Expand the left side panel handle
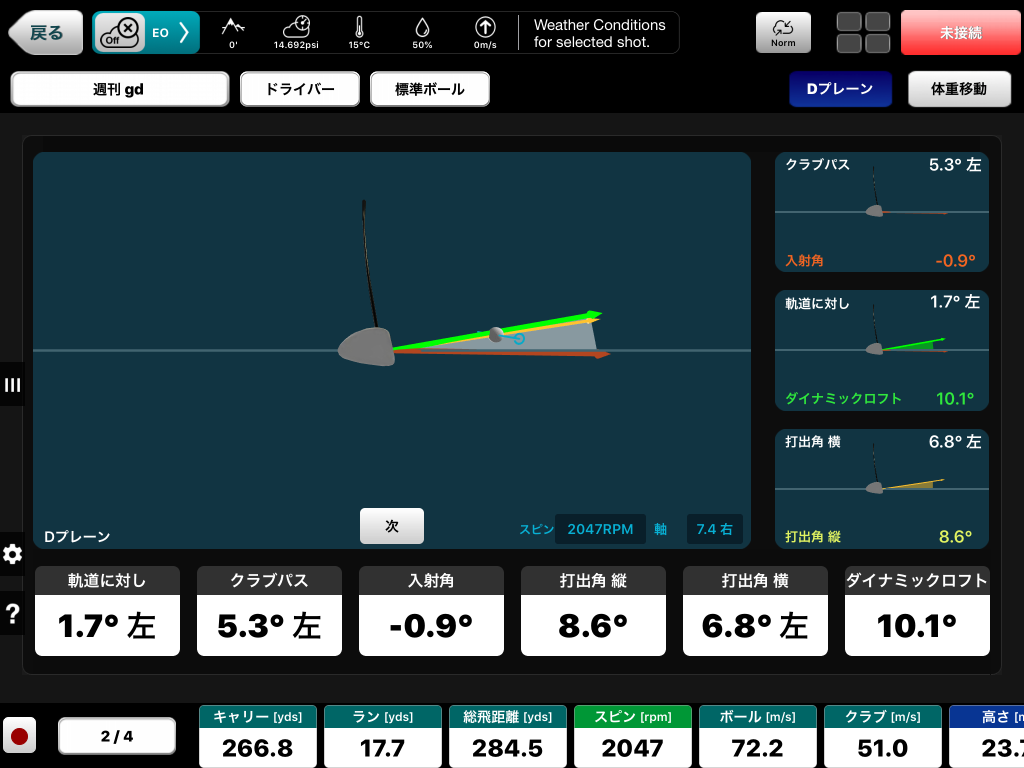 pos(12,385)
